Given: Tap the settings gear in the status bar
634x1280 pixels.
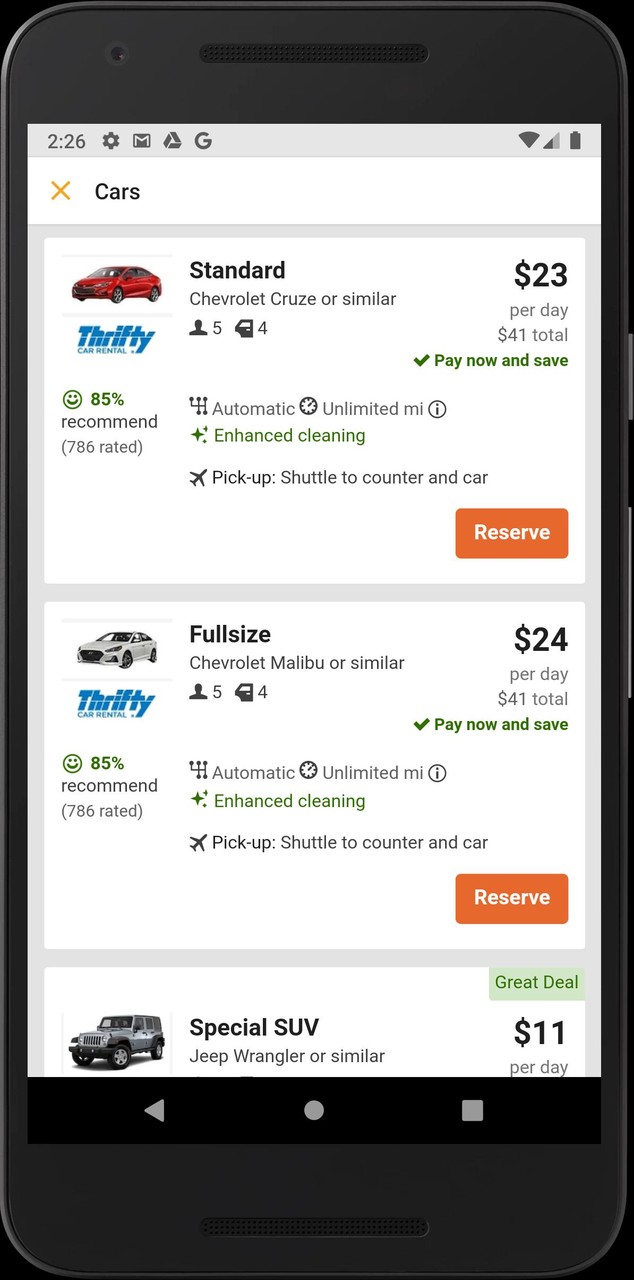Looking at the screenshot, I should (x=110, y=141).
